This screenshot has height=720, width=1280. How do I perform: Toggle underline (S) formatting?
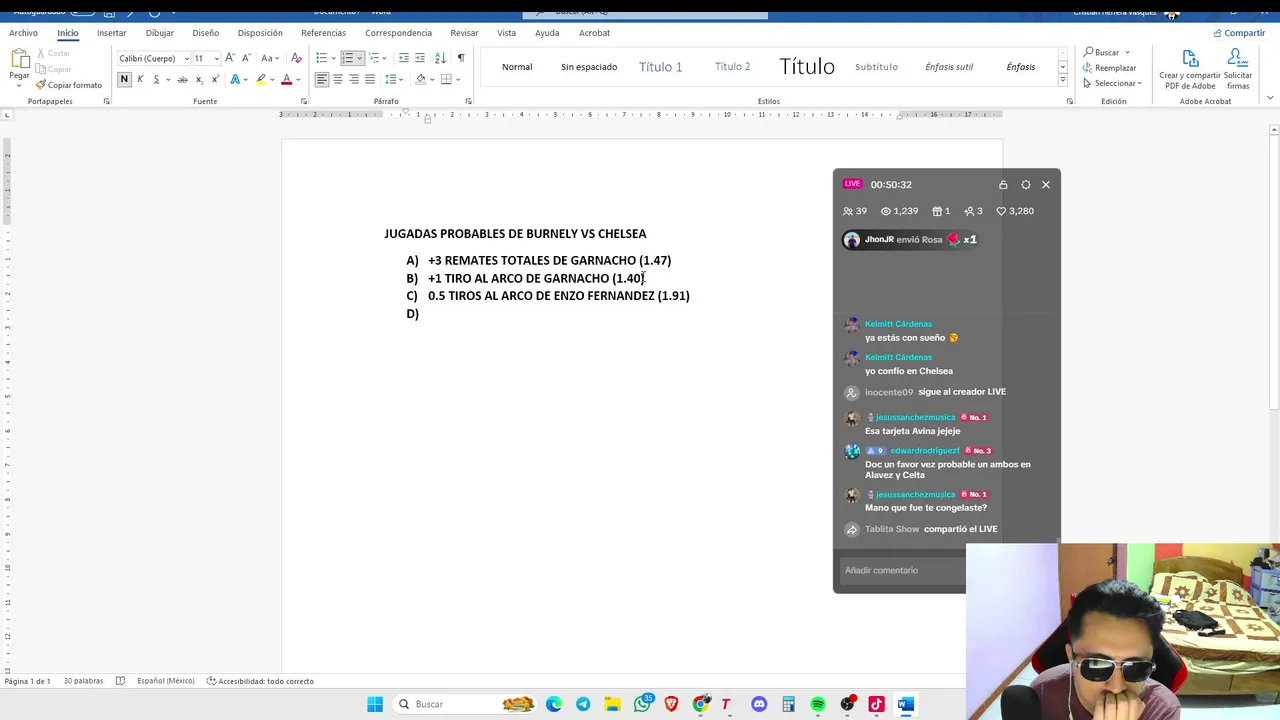[x=156, y=79]
